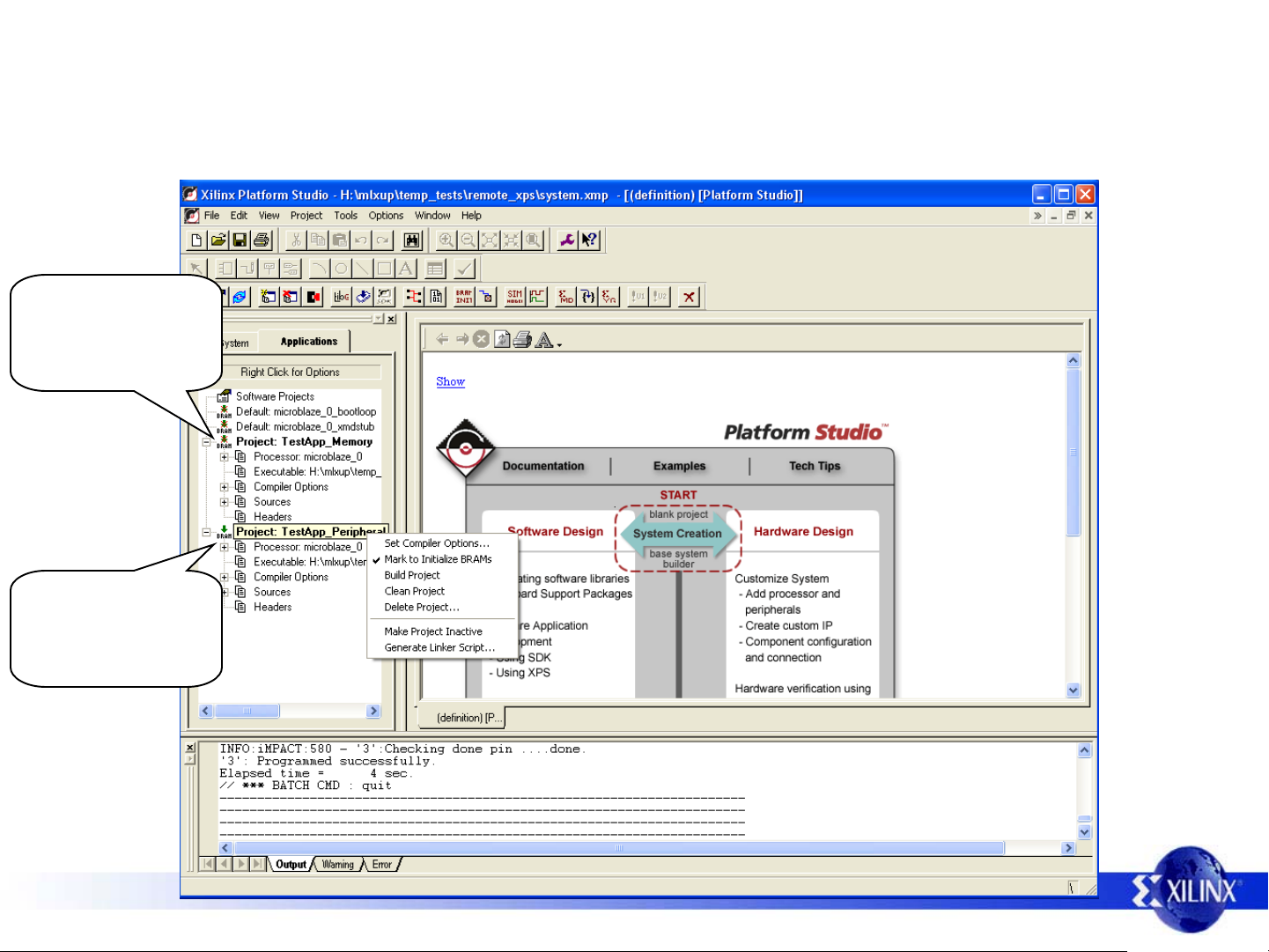Click the blue refresh arrows toolbar icon

(x=240, y=297)
